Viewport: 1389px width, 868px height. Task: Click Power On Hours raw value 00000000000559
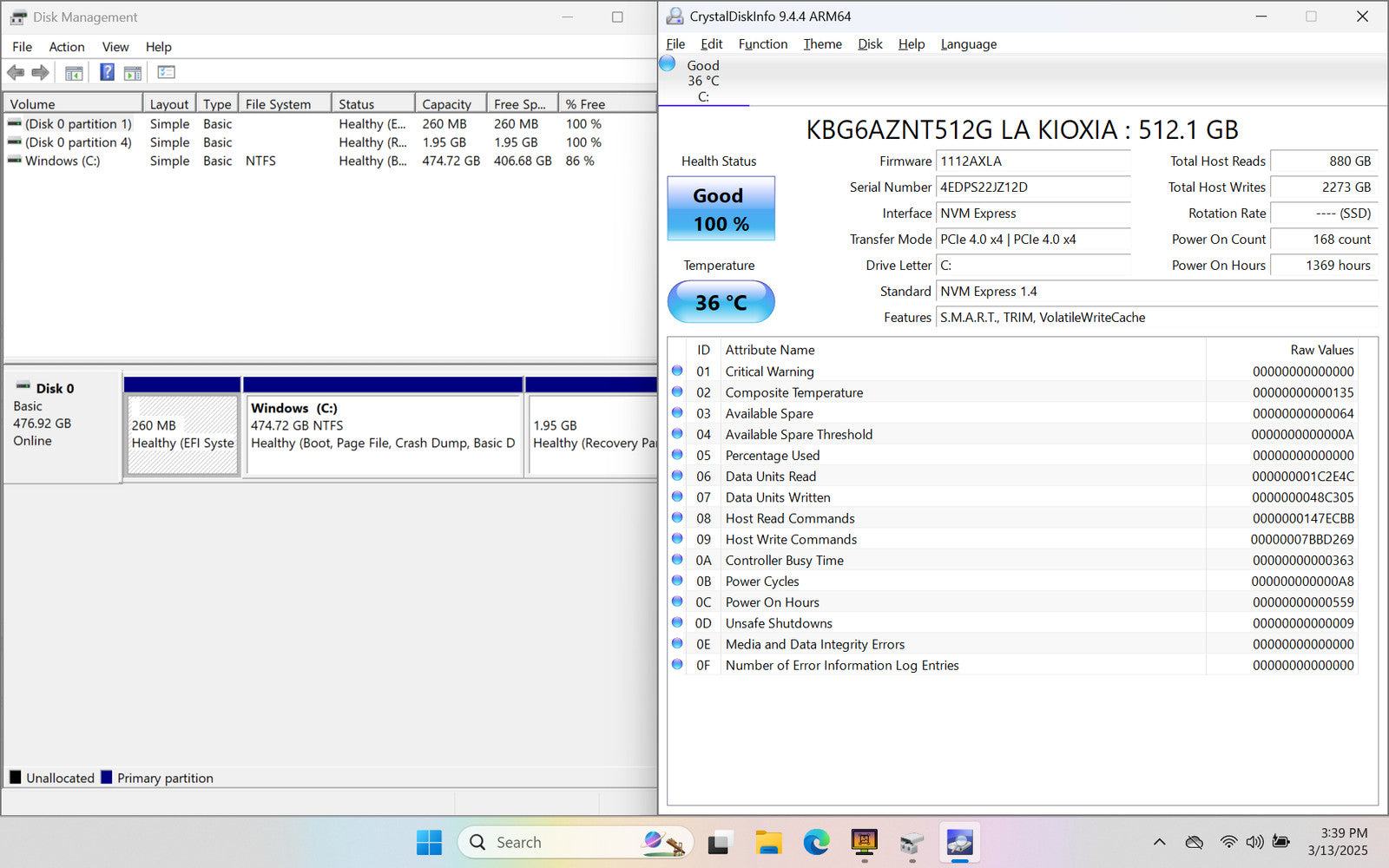[1302, 602]
